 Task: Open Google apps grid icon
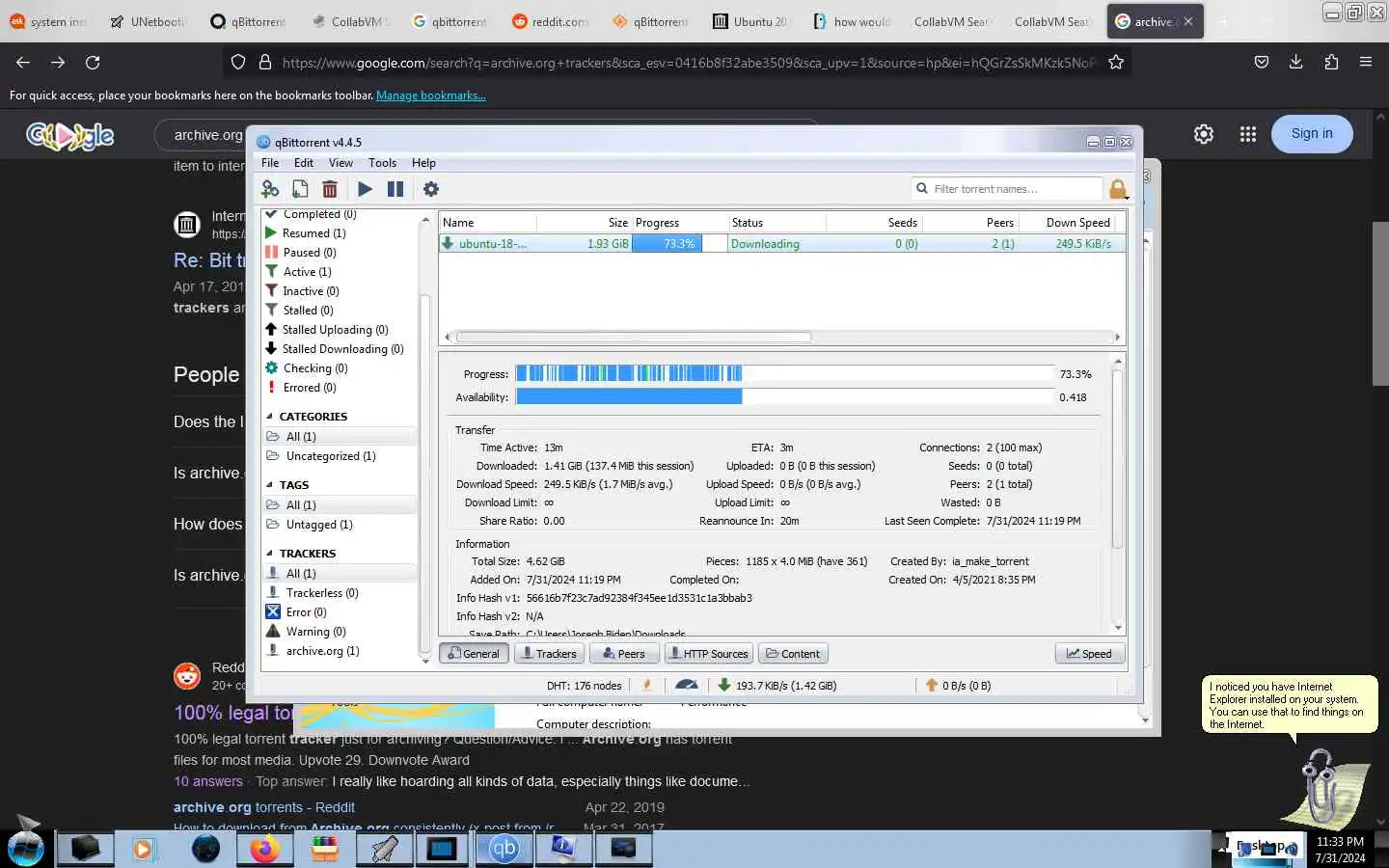click(1247, 134)
